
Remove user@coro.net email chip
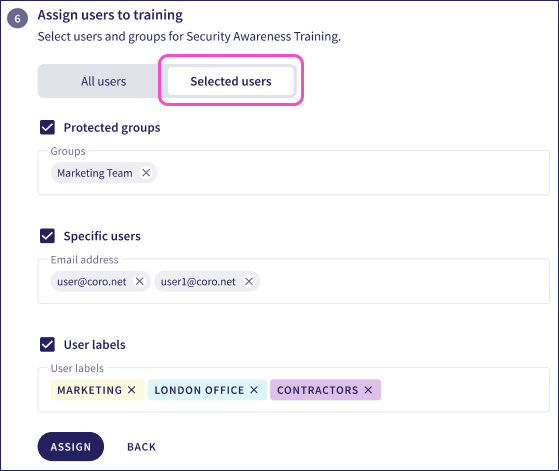pos(139,281)
